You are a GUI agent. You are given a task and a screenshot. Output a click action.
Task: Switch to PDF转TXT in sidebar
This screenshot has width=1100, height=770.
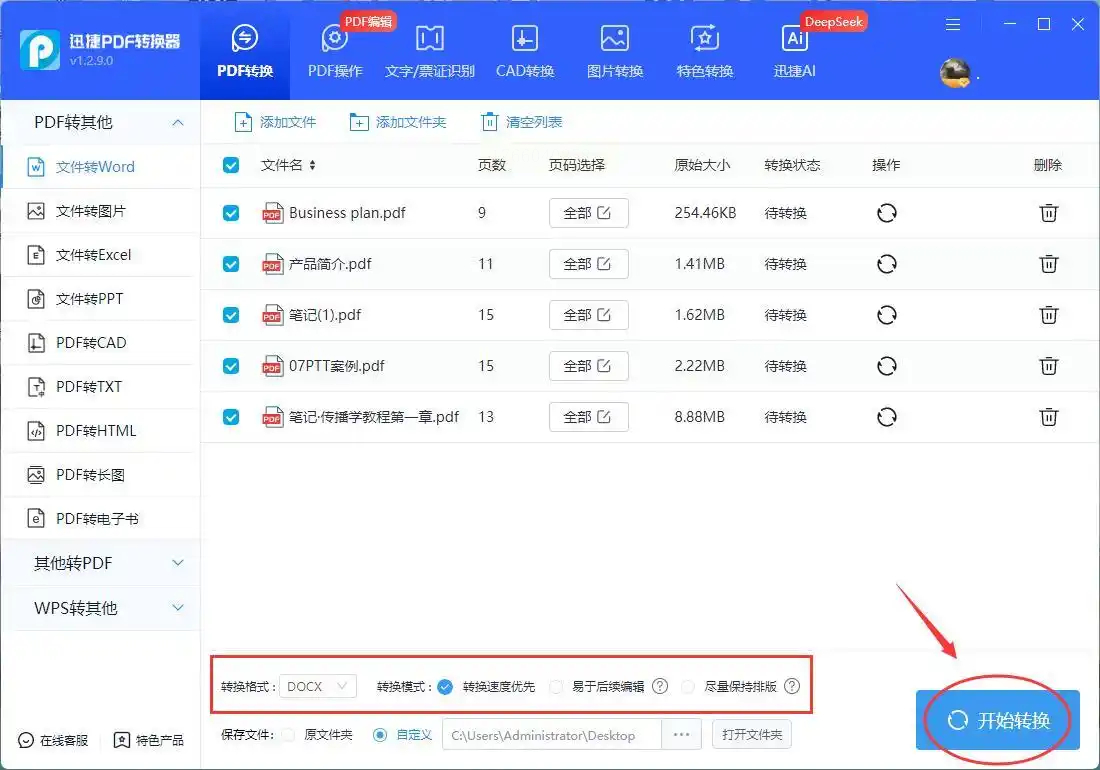pyautogui.click(x=89, y=387)
